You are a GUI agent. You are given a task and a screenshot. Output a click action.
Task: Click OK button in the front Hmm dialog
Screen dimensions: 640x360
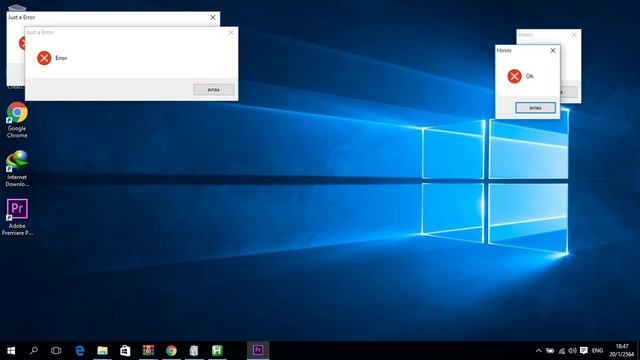coord(535,108)
